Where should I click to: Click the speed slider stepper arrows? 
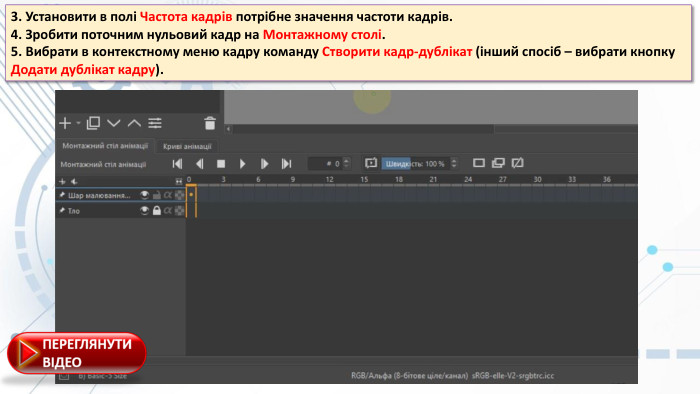pos(454,164)
